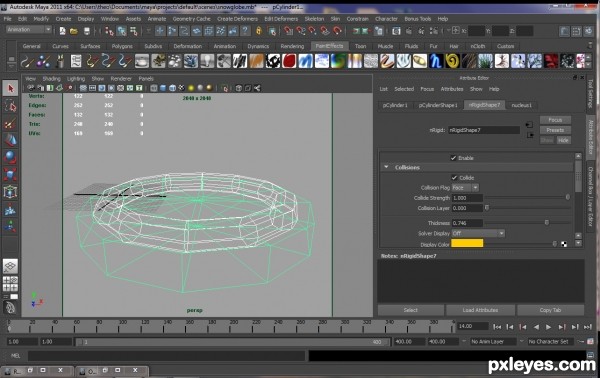Viewport: 600px width, 378px height.
Task: Collapse the Collisions section
Action: tap(386, 167)
